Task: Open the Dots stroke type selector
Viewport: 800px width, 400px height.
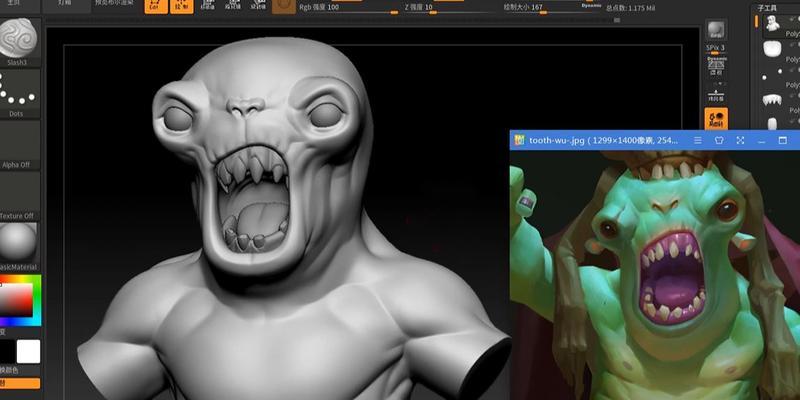Action: pyautogui.click(x=19, y=94)
